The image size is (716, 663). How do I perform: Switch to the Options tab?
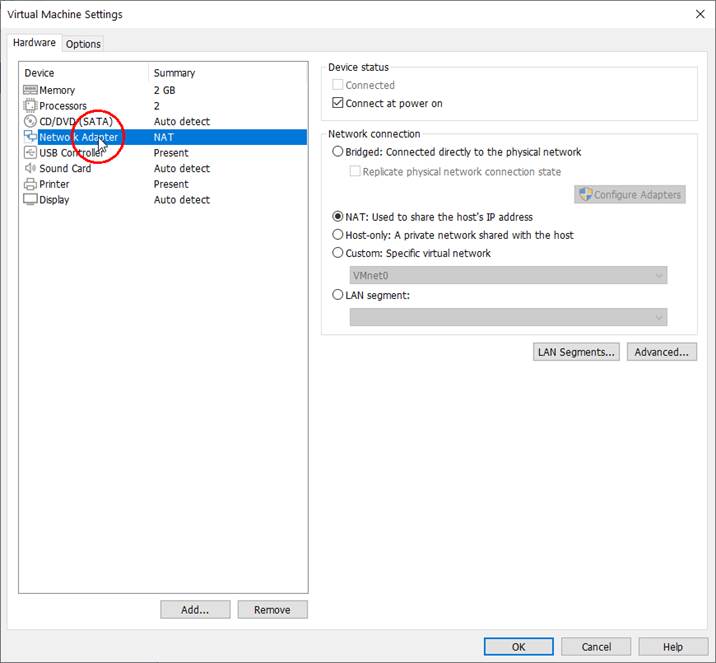coord(83,44)
